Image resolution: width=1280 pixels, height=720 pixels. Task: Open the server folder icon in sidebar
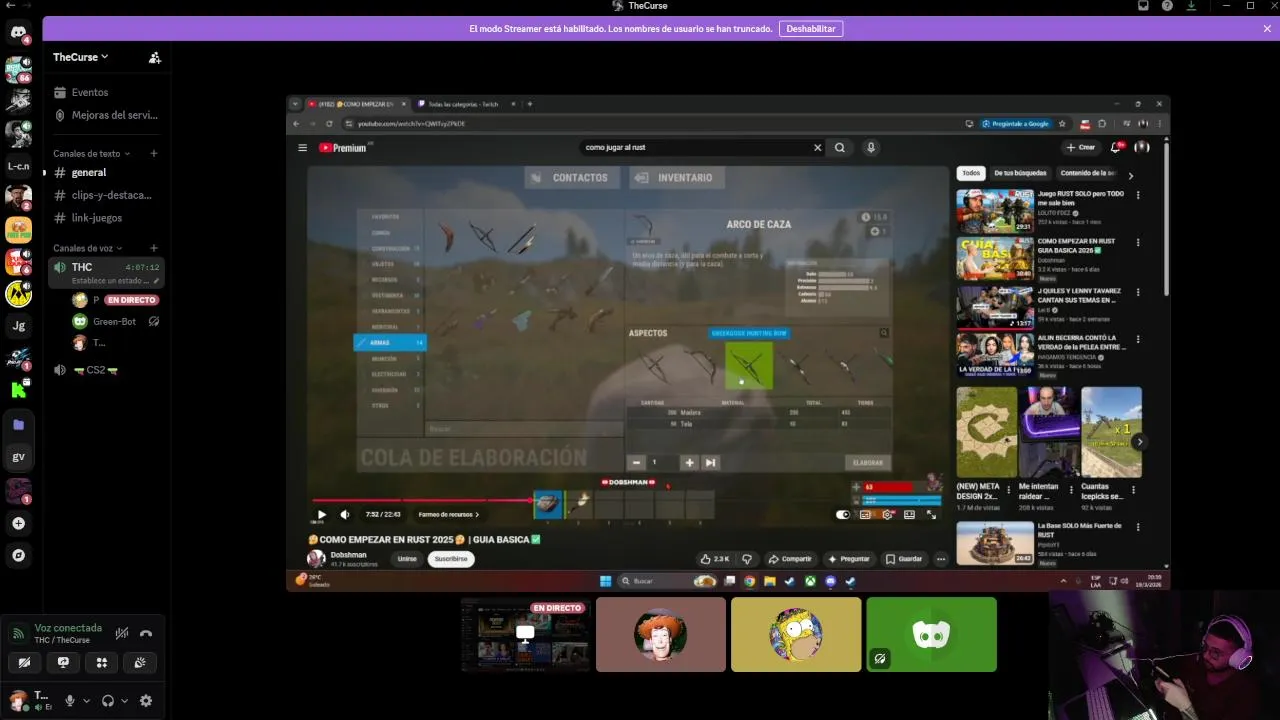pyautogui.click(x=18, y=425)
